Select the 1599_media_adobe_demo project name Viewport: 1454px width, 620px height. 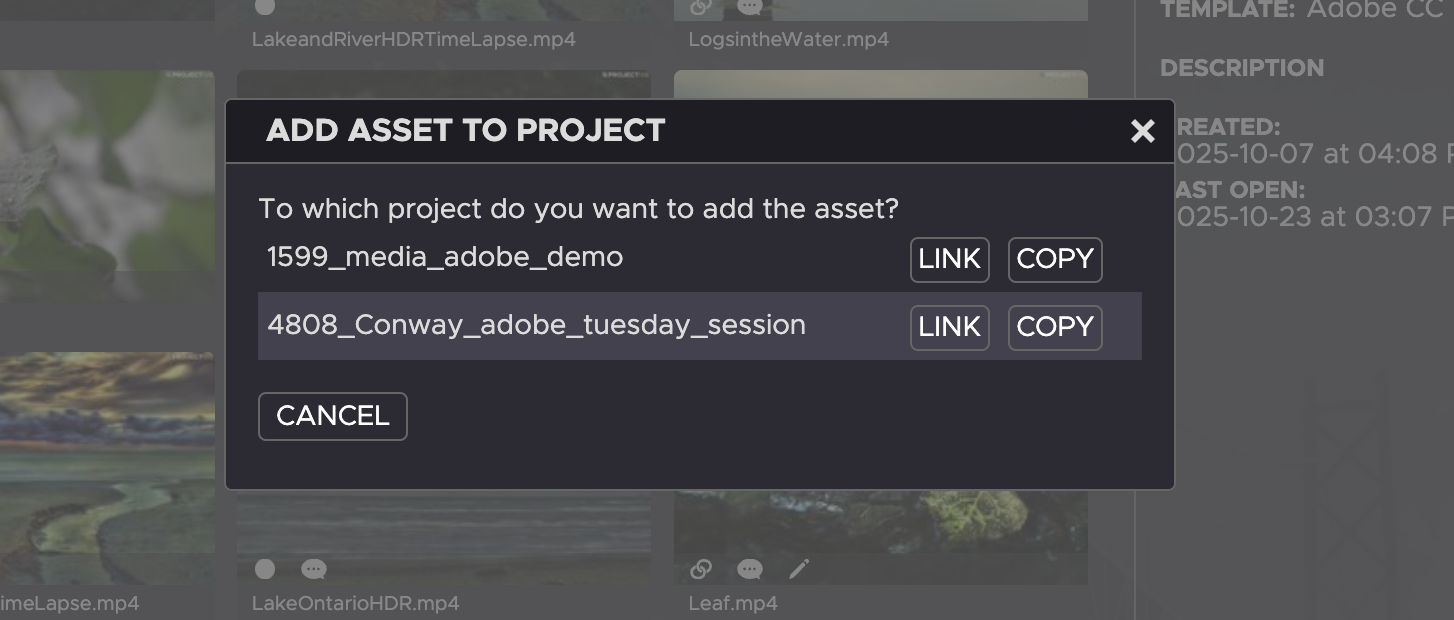coord(445,258)
